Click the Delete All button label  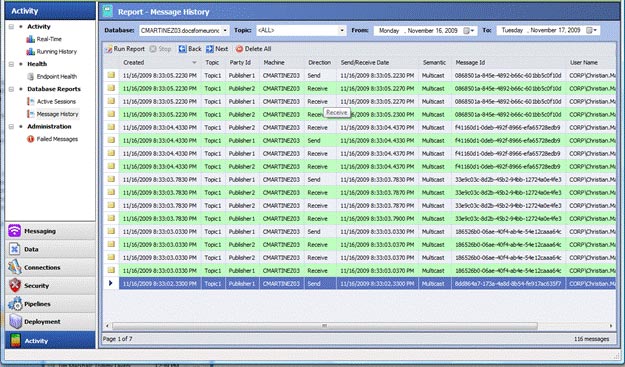click(x=258, y=49)
